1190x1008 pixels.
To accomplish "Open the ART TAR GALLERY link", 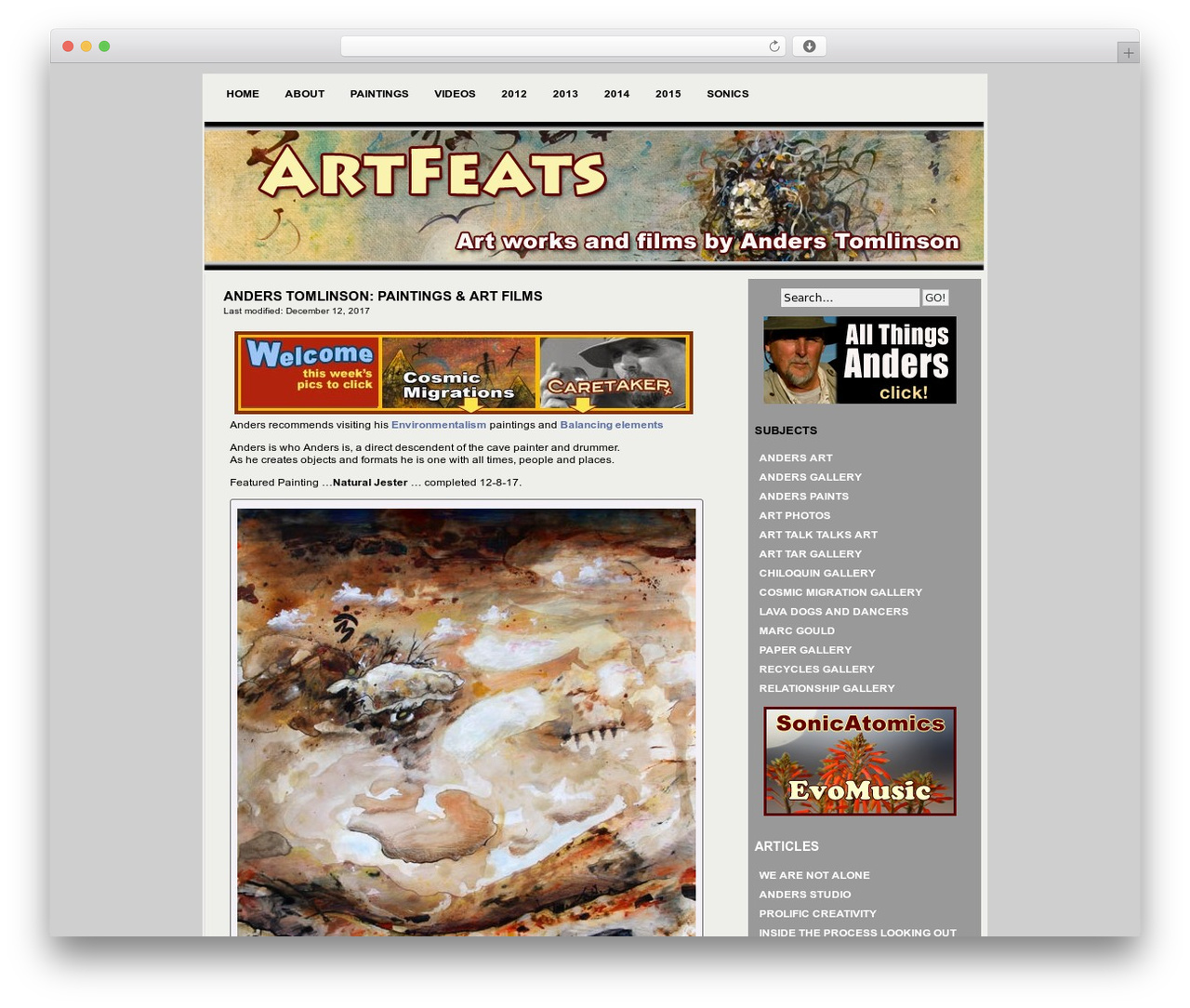I will tap(811, 554).
